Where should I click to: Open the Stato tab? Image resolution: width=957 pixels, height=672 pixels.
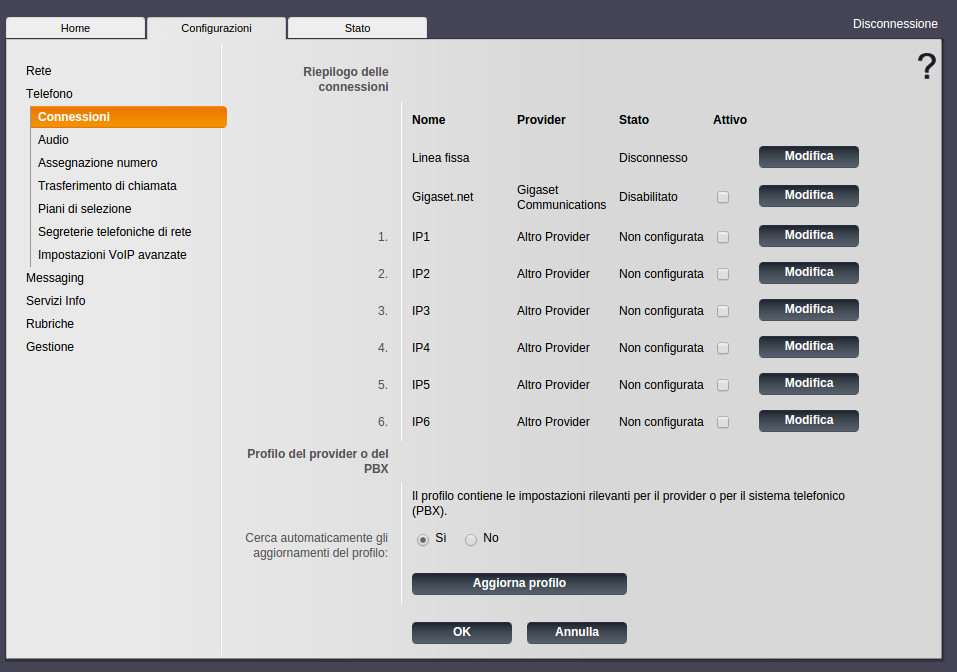pos(357,28)
